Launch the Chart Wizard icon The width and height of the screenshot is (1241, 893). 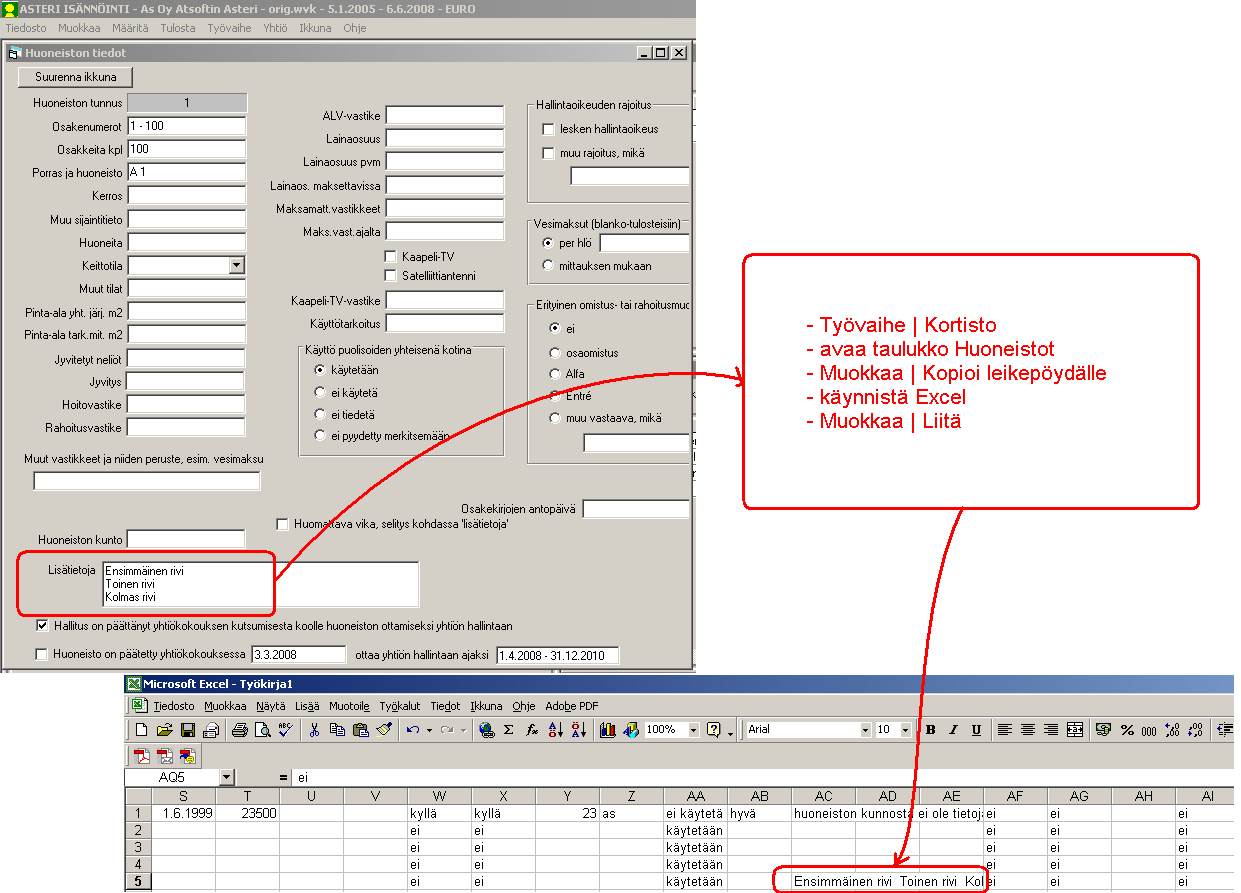(607, 730)
